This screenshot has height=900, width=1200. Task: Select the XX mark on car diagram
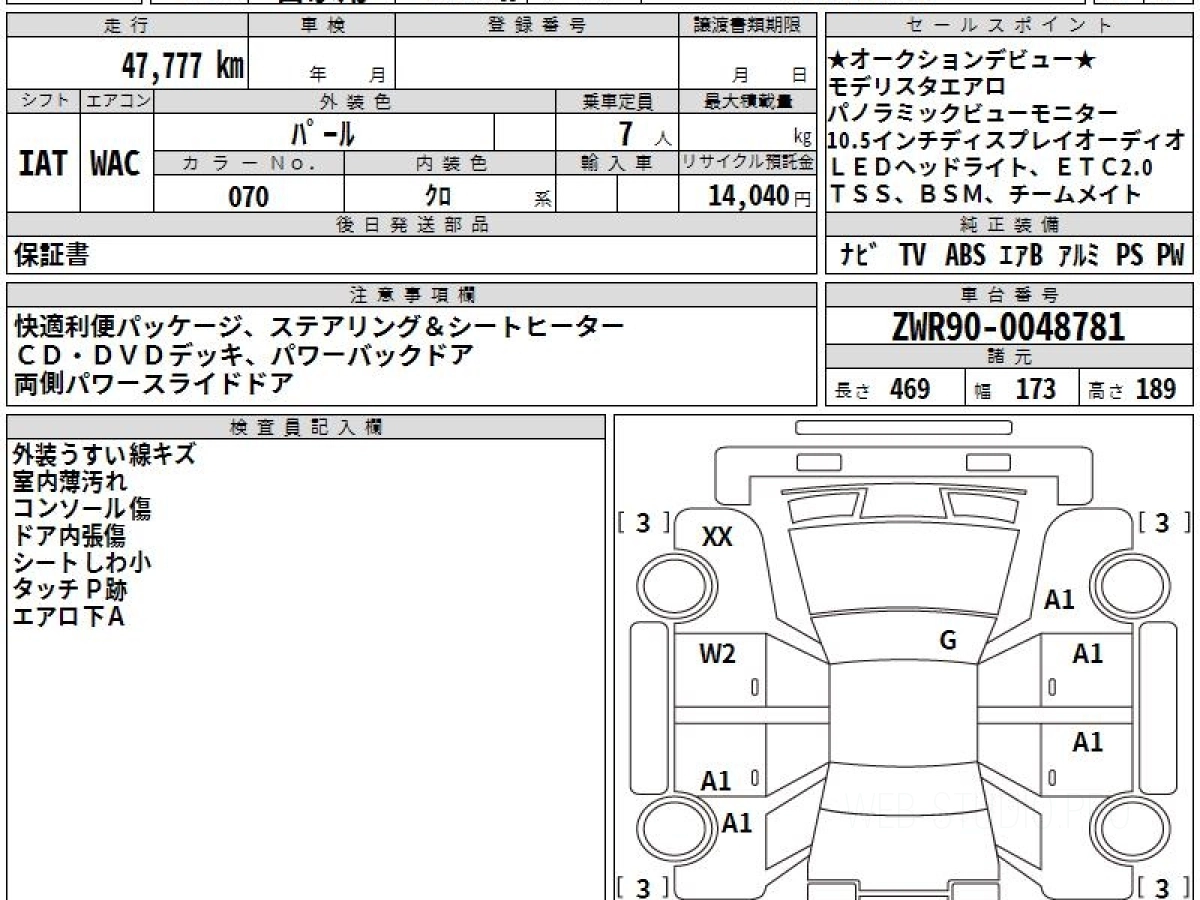717,537
